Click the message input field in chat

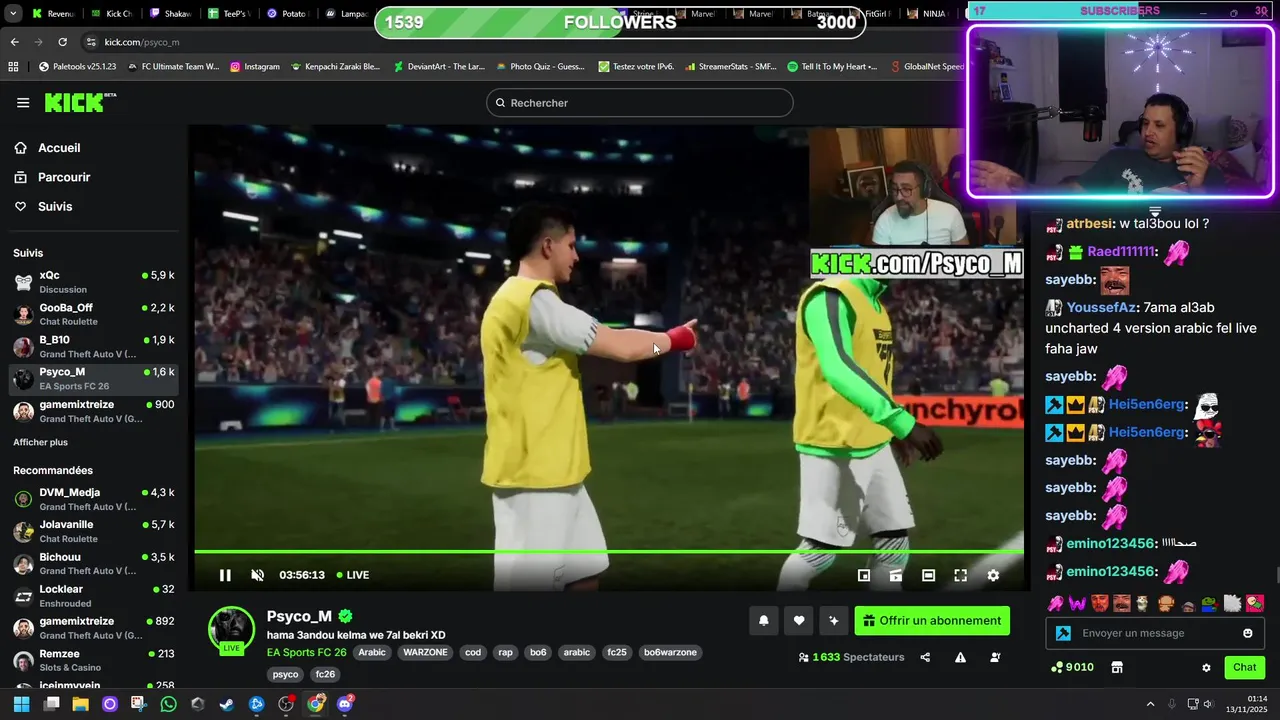click(1154, 633)
